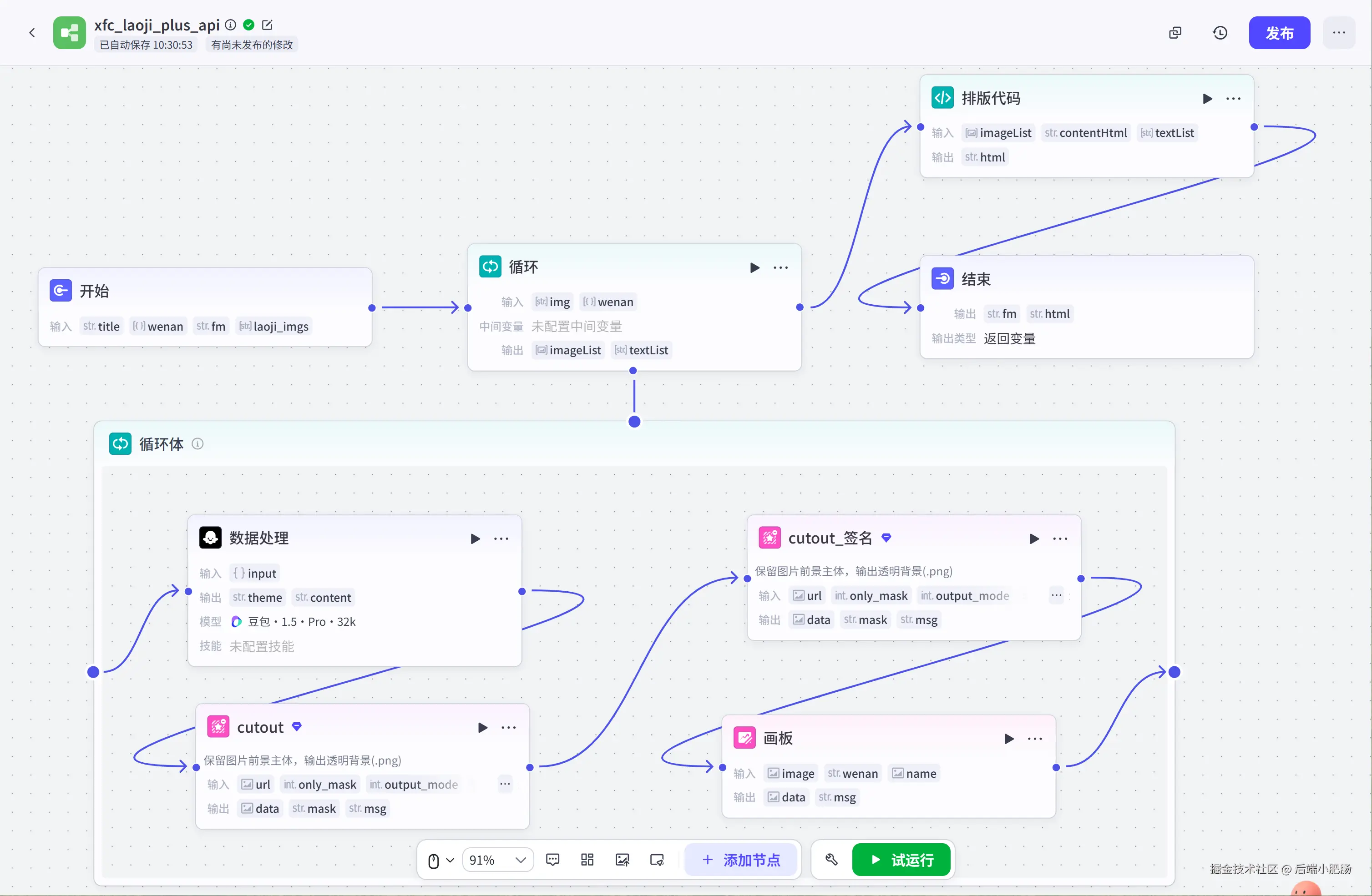Click the textList output of 循环 node
Image resolution: width=1372 pixels, height=896 pixels.
641,350
